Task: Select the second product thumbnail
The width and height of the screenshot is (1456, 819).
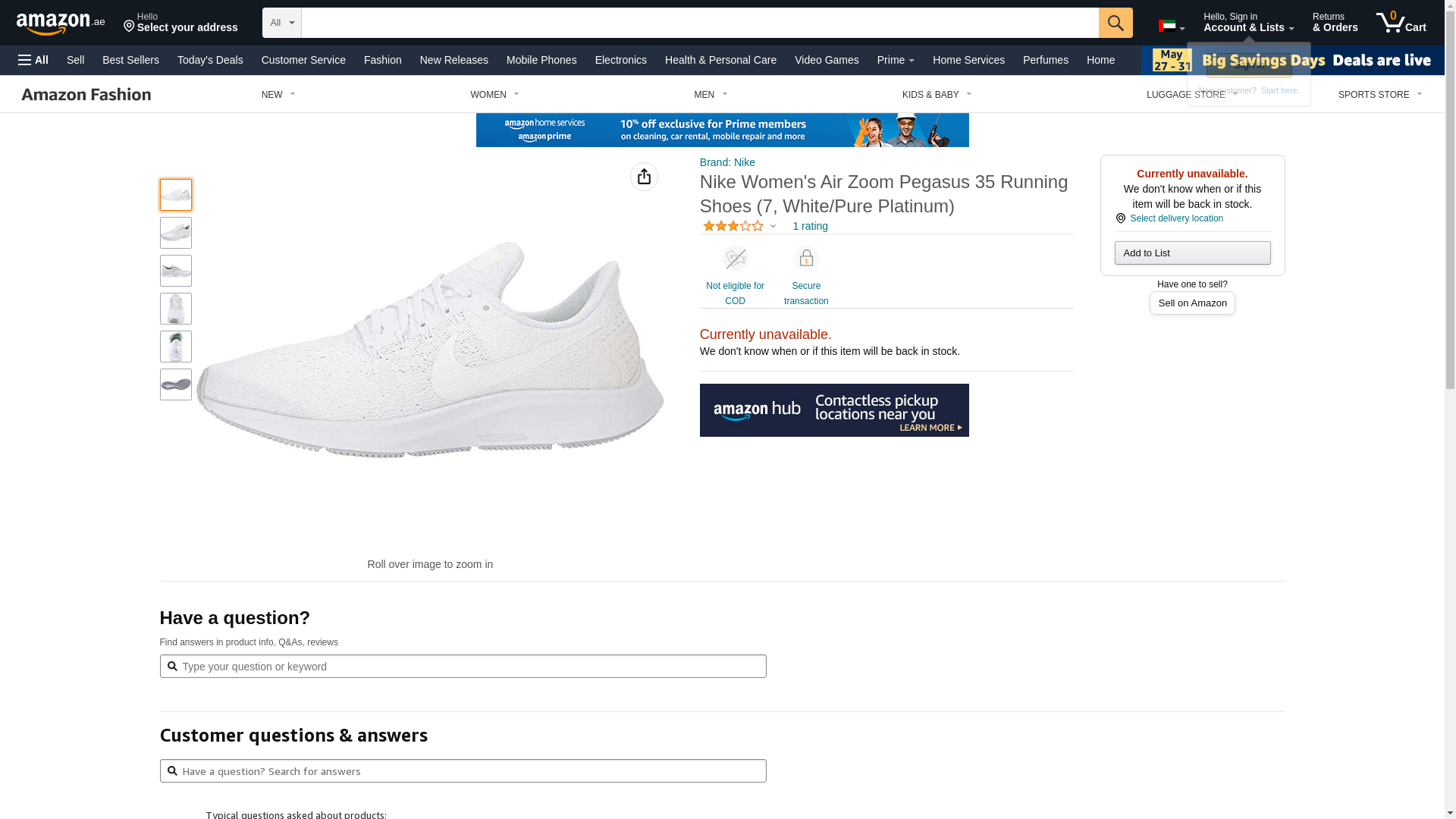Action: click(x=175, y=233)
